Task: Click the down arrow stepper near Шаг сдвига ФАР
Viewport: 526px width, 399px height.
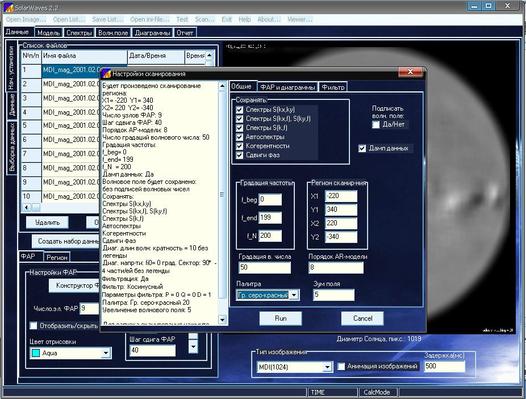Action: (x=193, y=346)
